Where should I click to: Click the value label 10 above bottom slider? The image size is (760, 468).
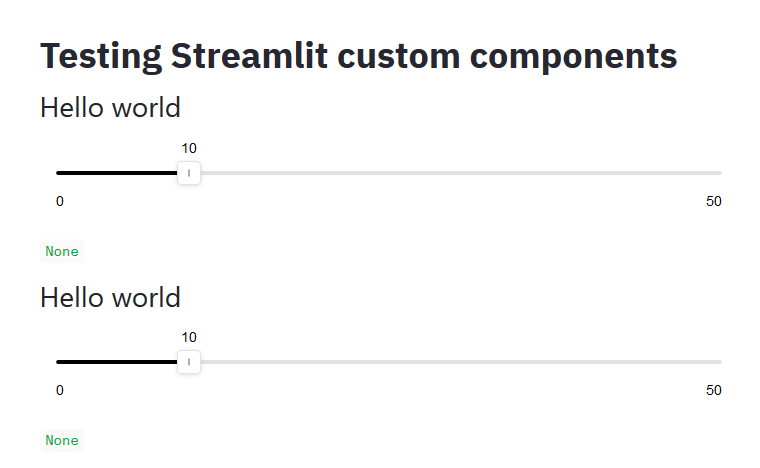[189, 337]
